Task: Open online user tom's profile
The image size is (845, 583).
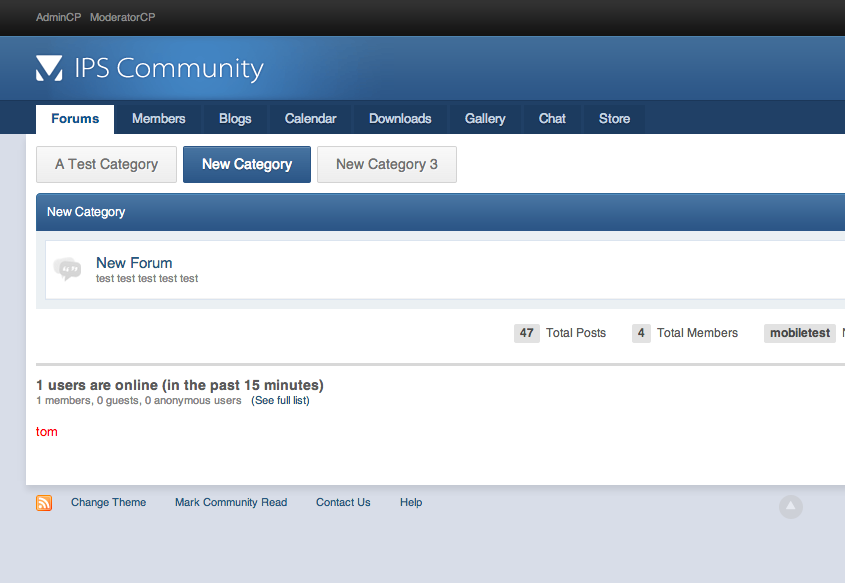Action: 47,432
